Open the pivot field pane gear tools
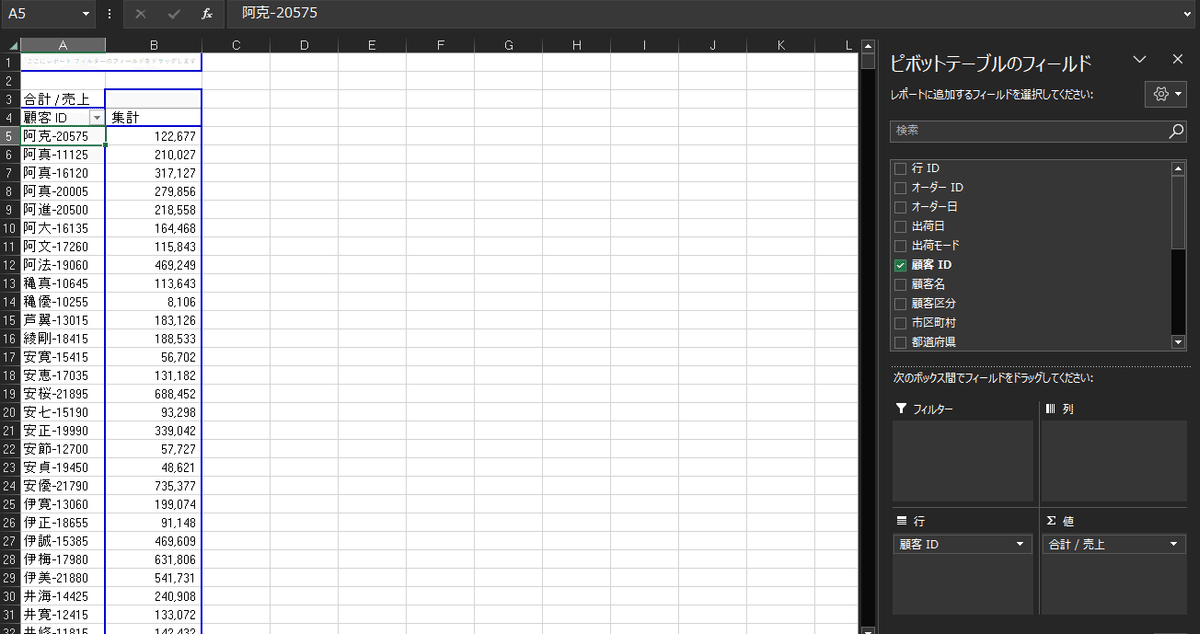Viewport: 1200px width, 634px height. click(x=1166, y=93)
